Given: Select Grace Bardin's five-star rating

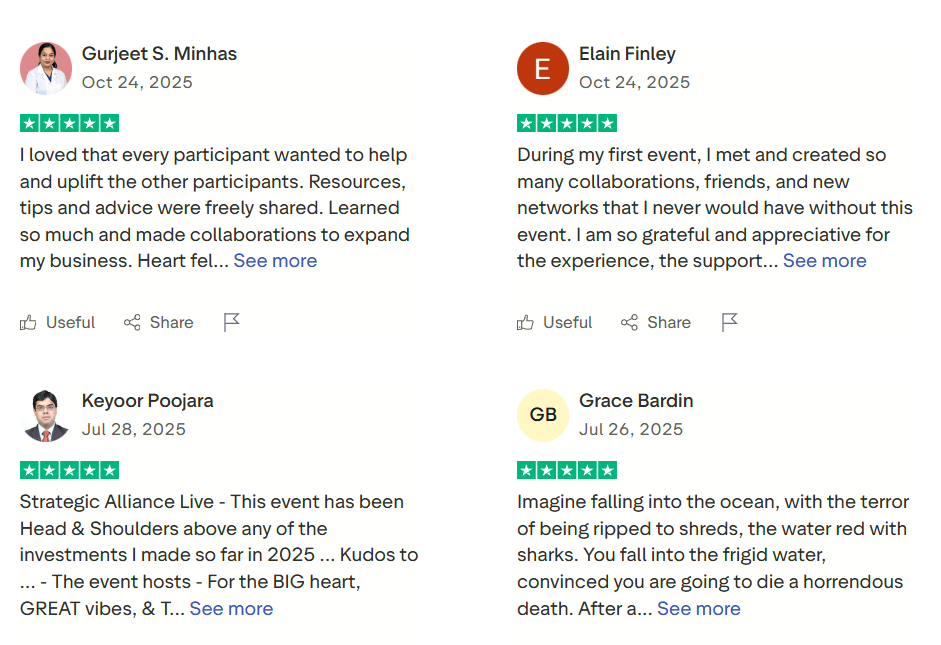Looking at the screenshot, I should (567, 470).
